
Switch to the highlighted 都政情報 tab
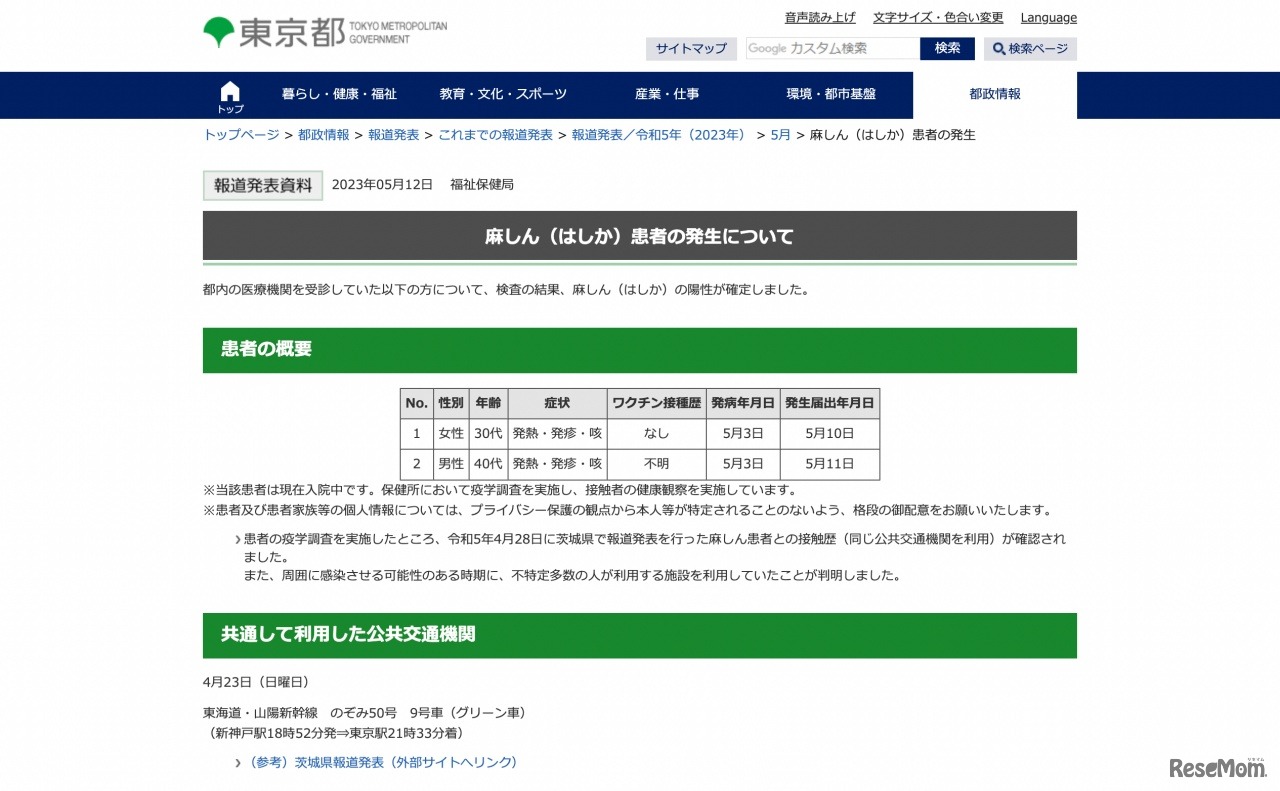[995, 94]
